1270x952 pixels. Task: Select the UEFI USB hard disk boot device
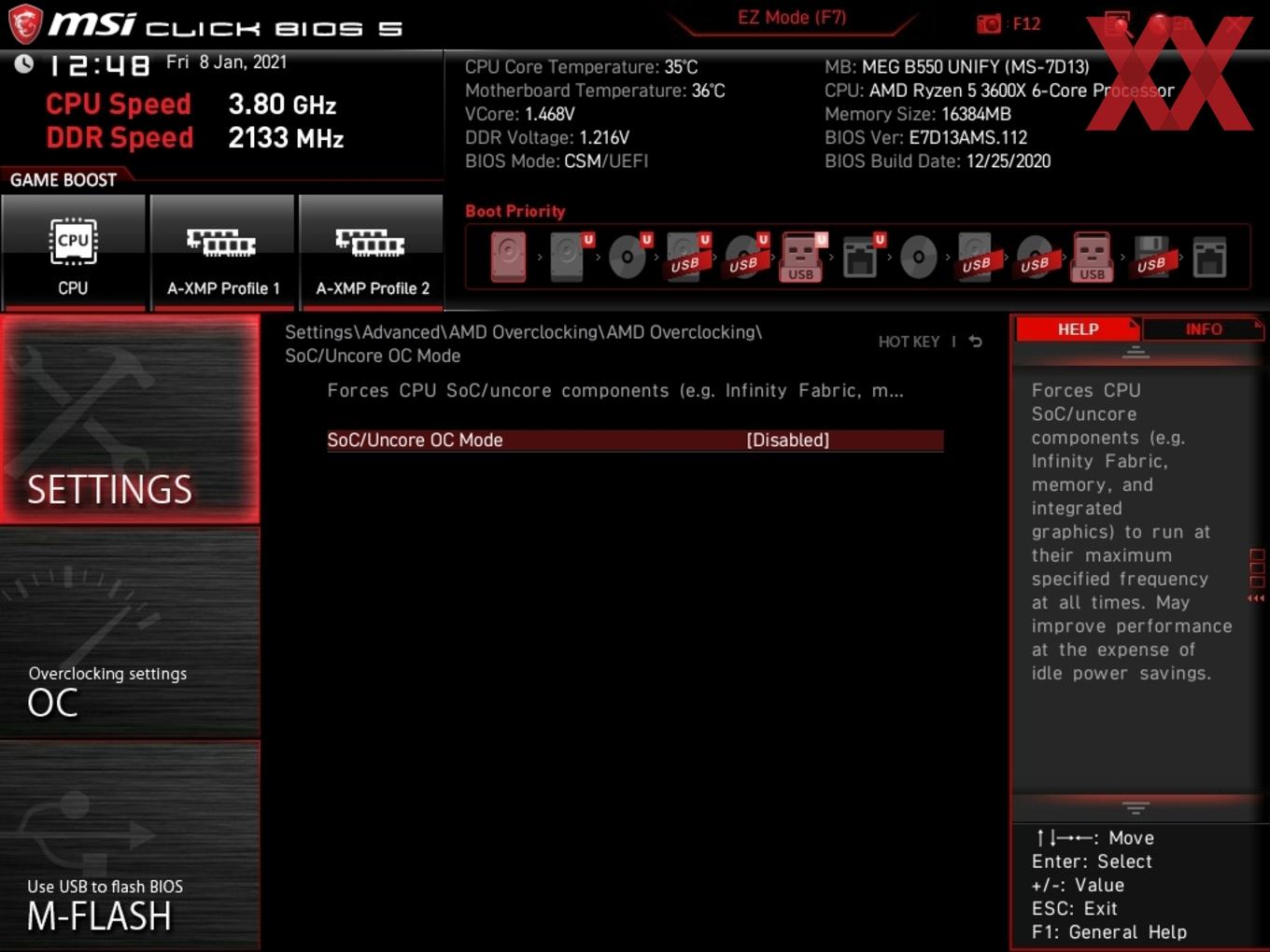686,257
